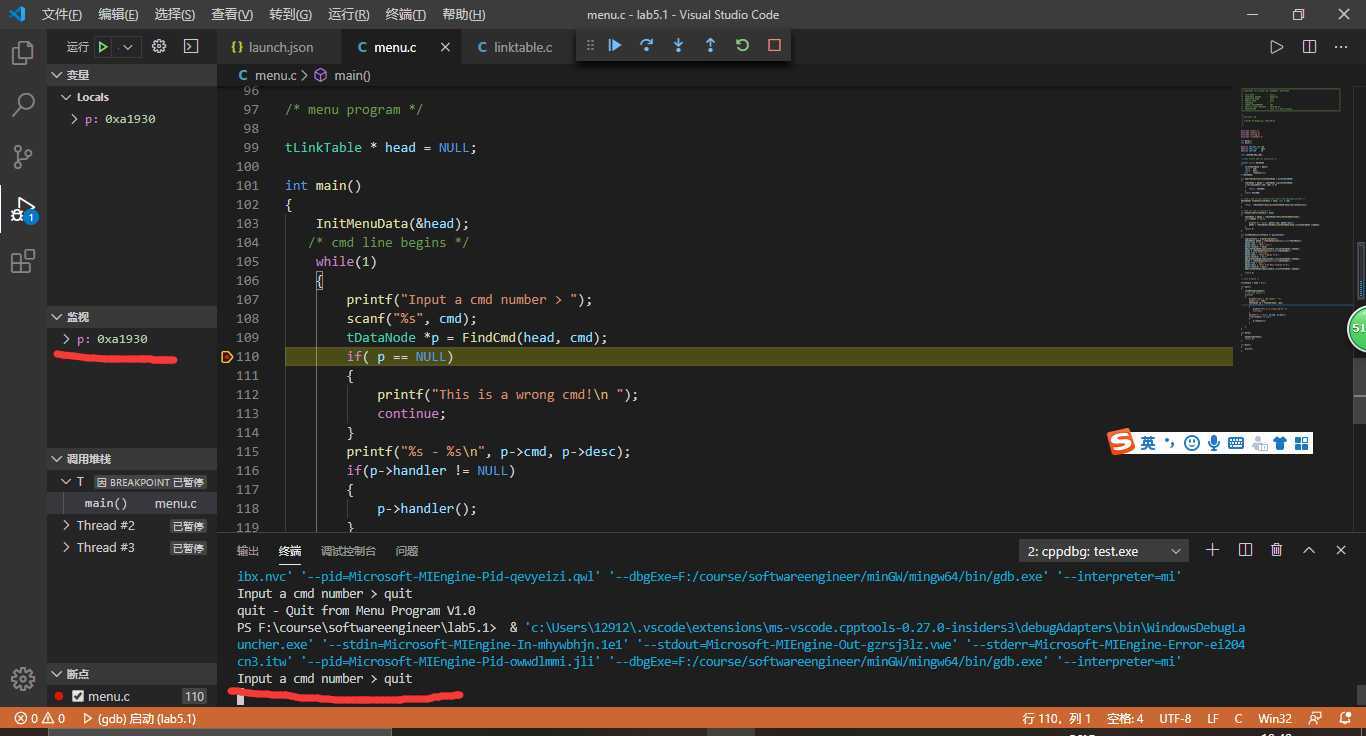Open the 编辑(E) menu
1366x736 pixels.
[x=118, y=15]
